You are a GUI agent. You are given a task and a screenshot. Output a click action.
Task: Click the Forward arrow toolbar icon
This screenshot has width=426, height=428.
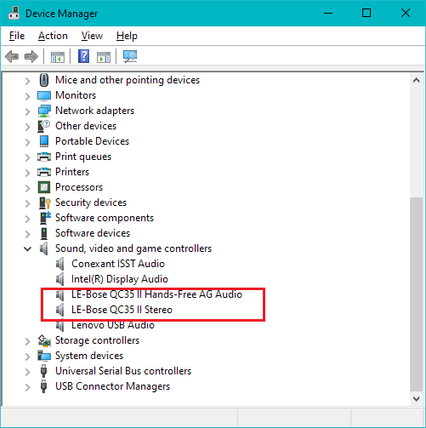pyautogui.click(x=31, y=56)
